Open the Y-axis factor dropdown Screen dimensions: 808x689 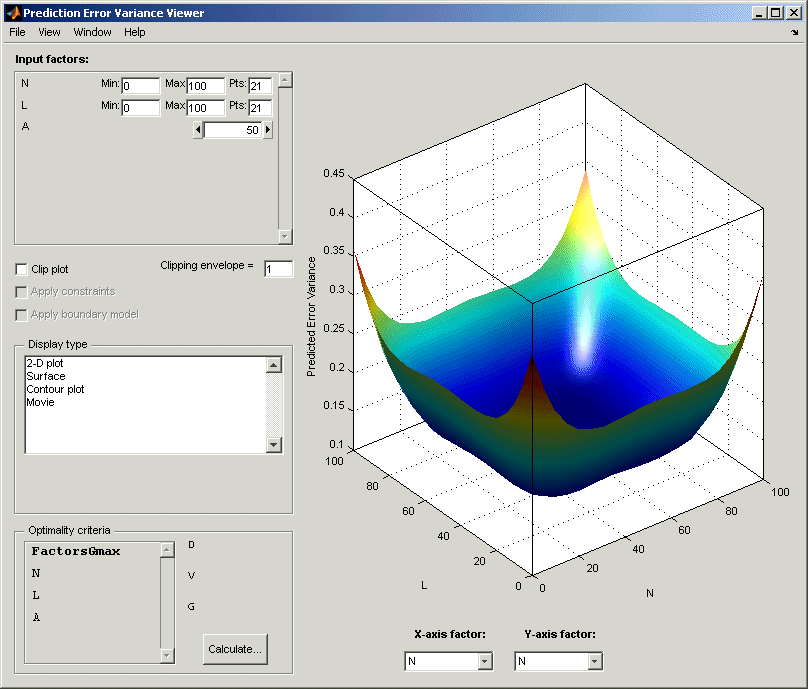click(x=594, y=661)
